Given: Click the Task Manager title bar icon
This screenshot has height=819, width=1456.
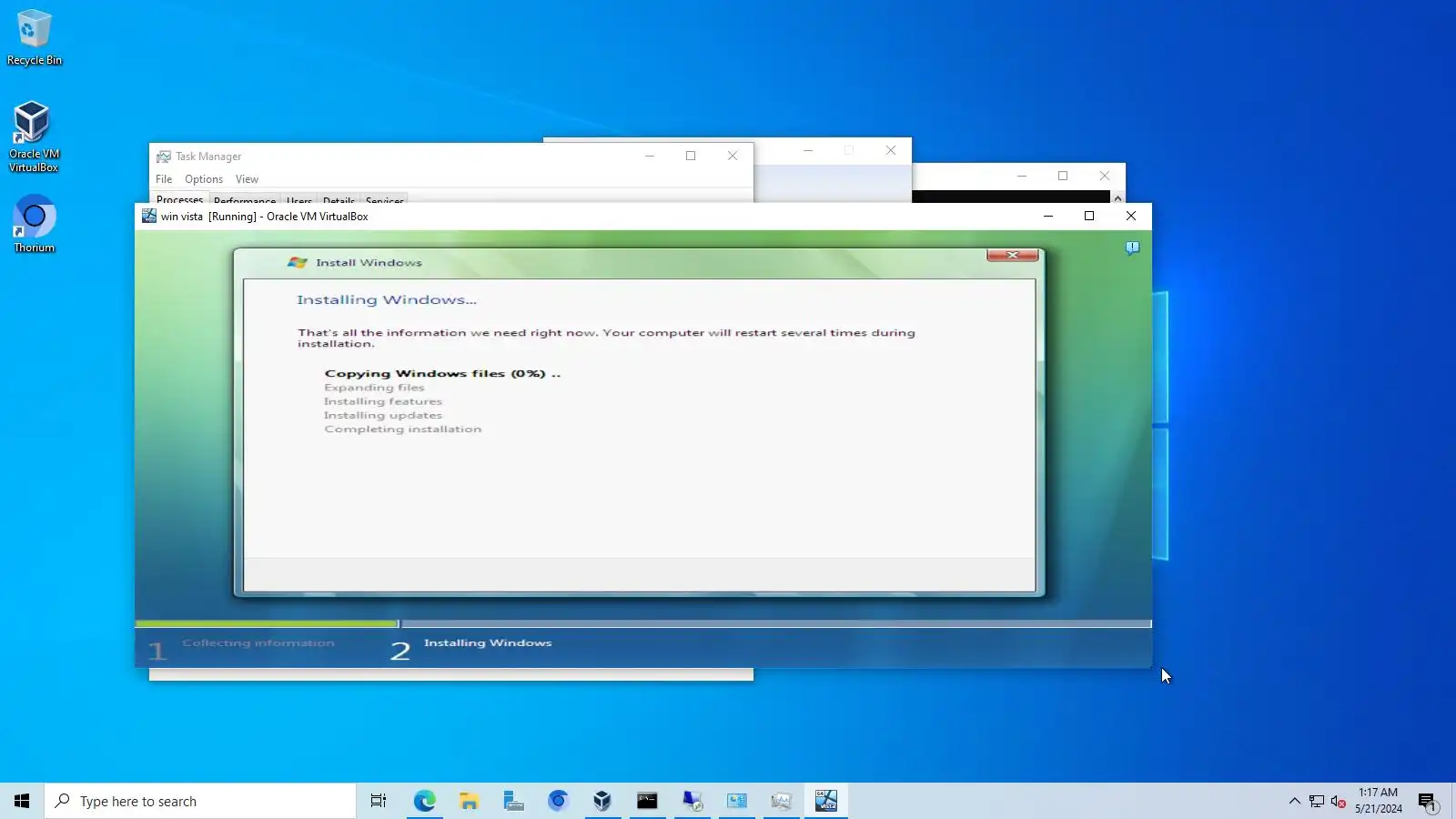Looking at the screenshot, I should click(164, 157).
